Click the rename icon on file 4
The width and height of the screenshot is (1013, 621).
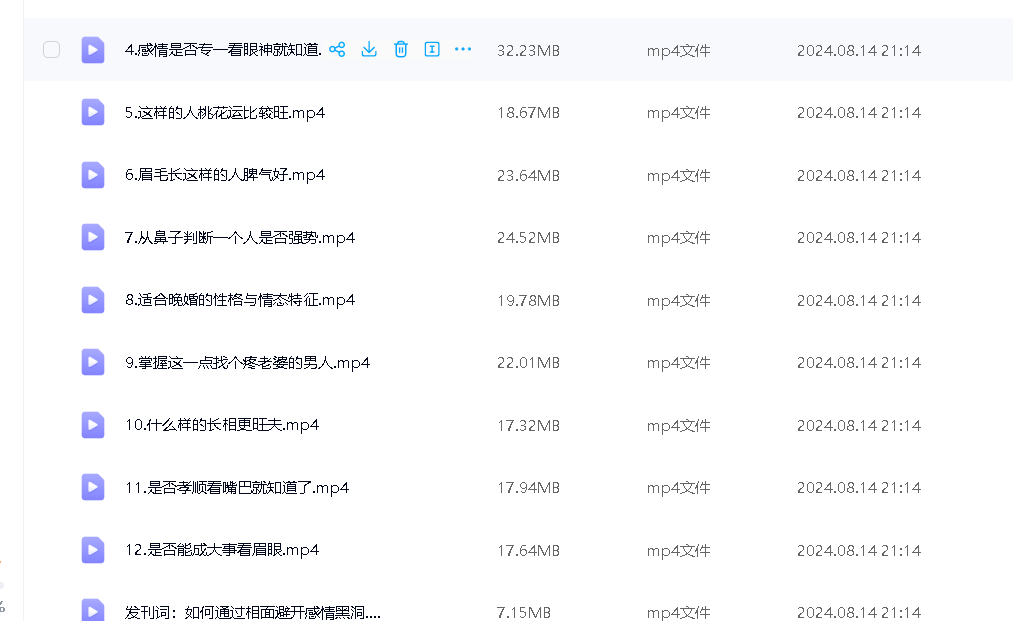coord(432,49)
